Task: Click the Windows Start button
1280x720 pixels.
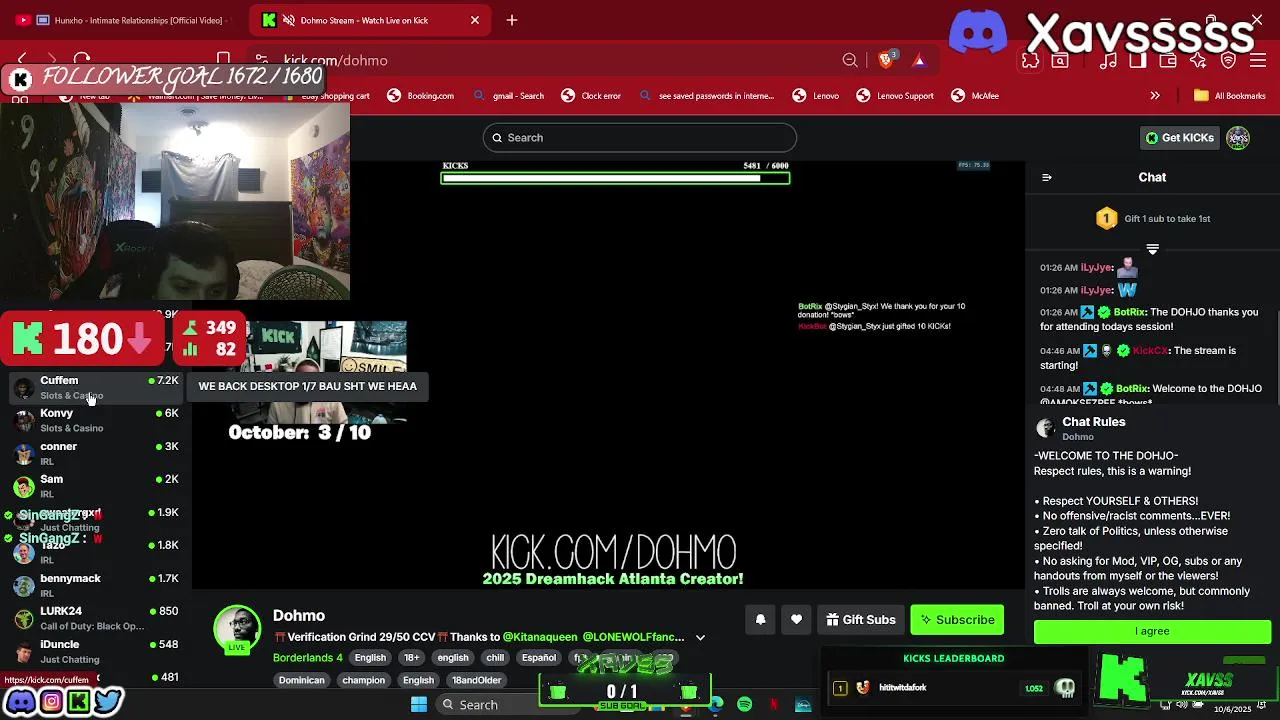Action: pos(419,705)
